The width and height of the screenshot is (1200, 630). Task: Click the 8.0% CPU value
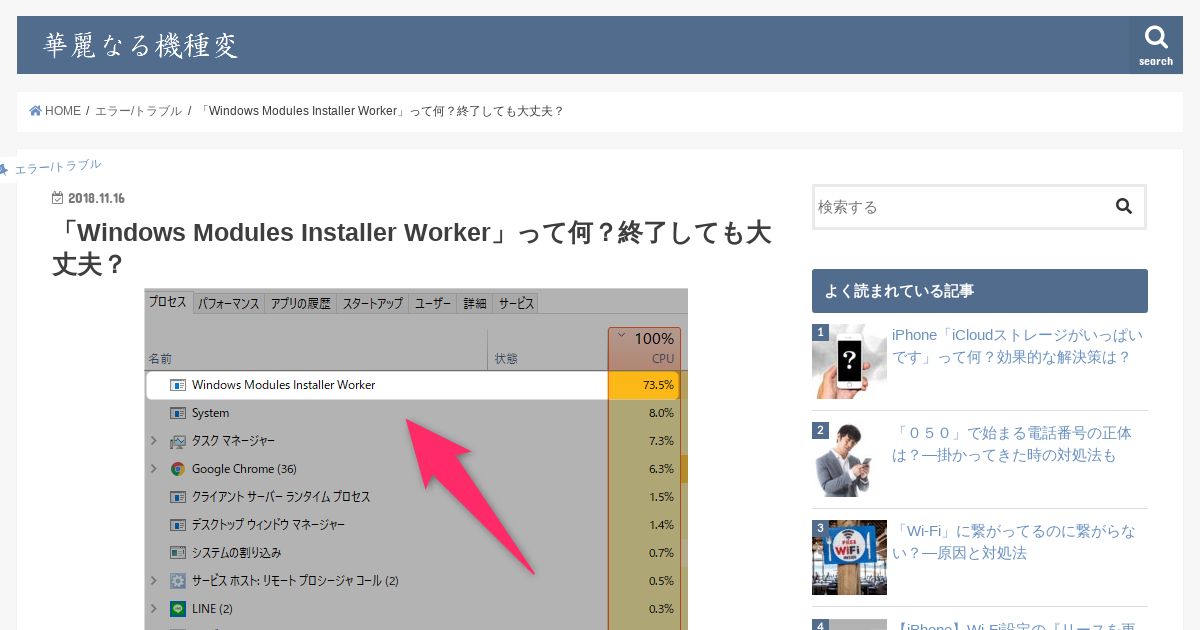click(x=661, y=413)
